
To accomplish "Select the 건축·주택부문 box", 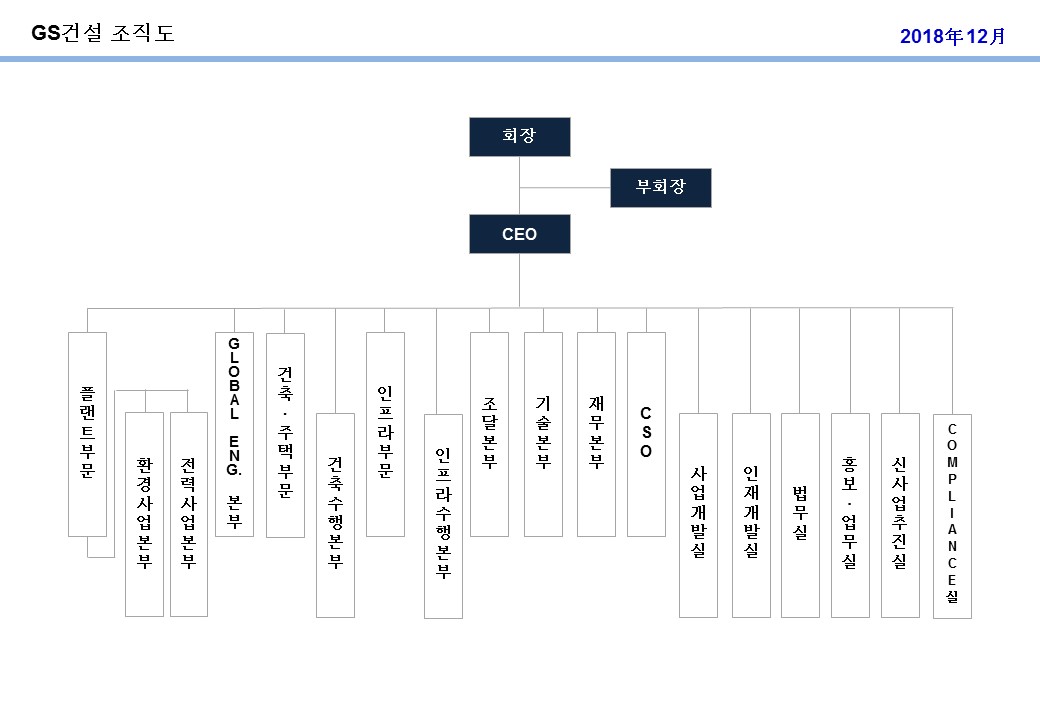I will point(285,435).
